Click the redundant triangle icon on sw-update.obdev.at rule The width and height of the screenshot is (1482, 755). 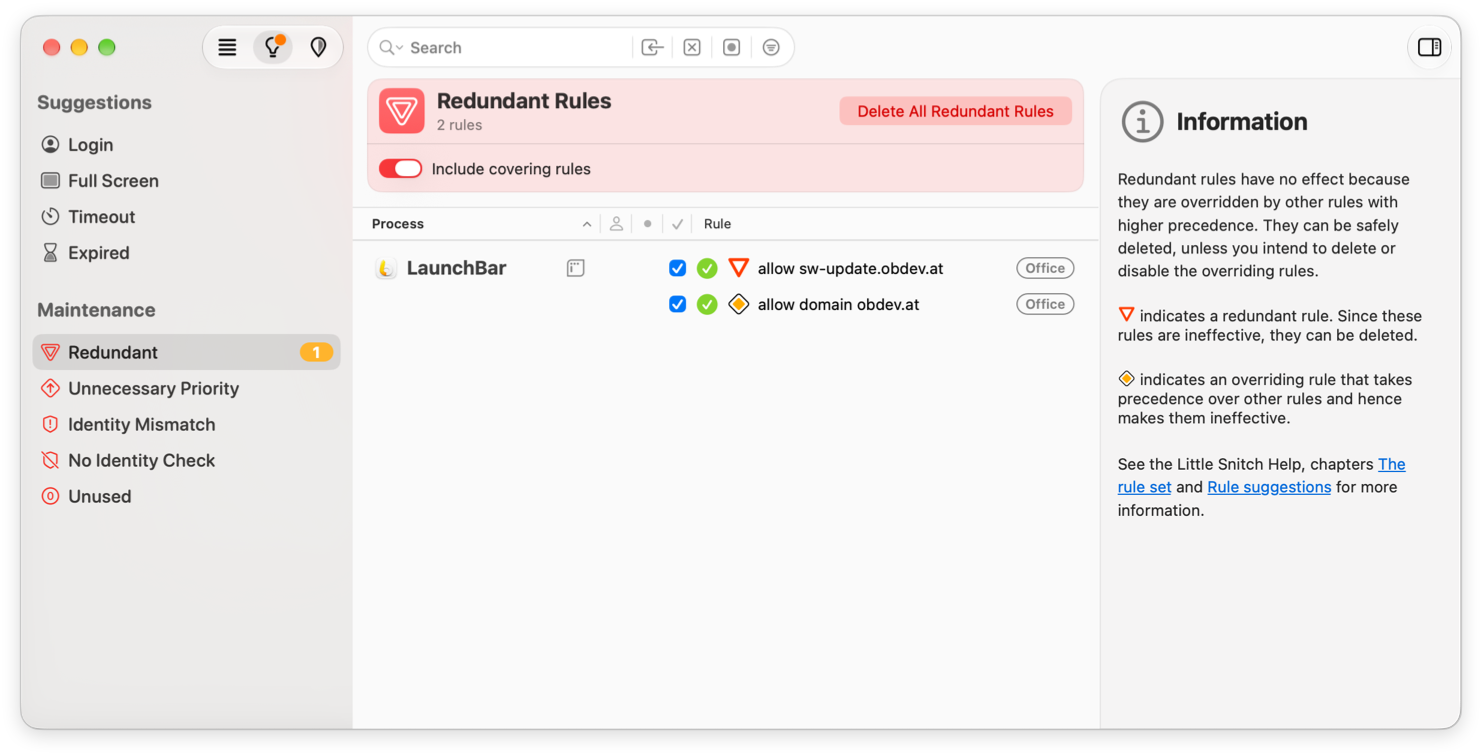point(739,268)
